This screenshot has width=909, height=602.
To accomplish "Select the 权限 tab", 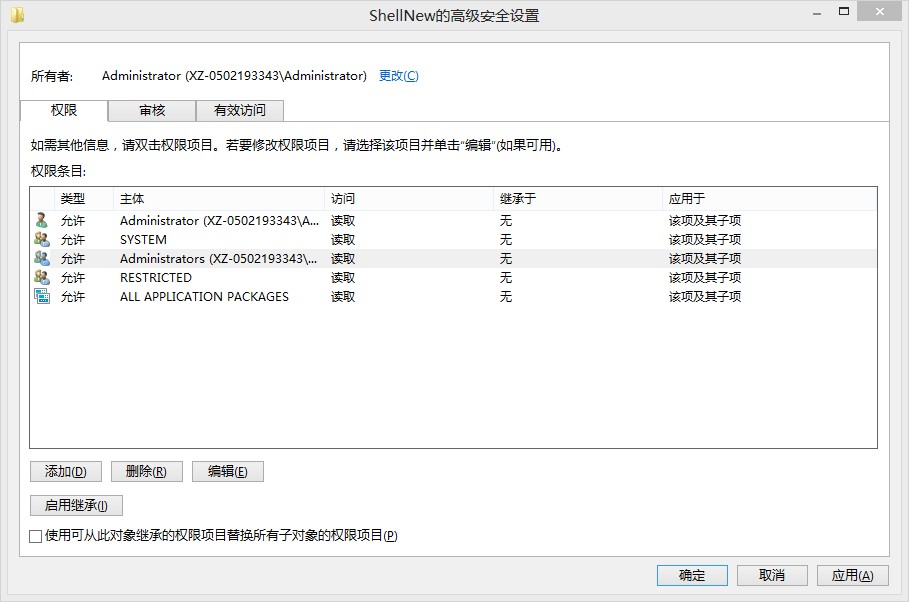I will [64, 110].
